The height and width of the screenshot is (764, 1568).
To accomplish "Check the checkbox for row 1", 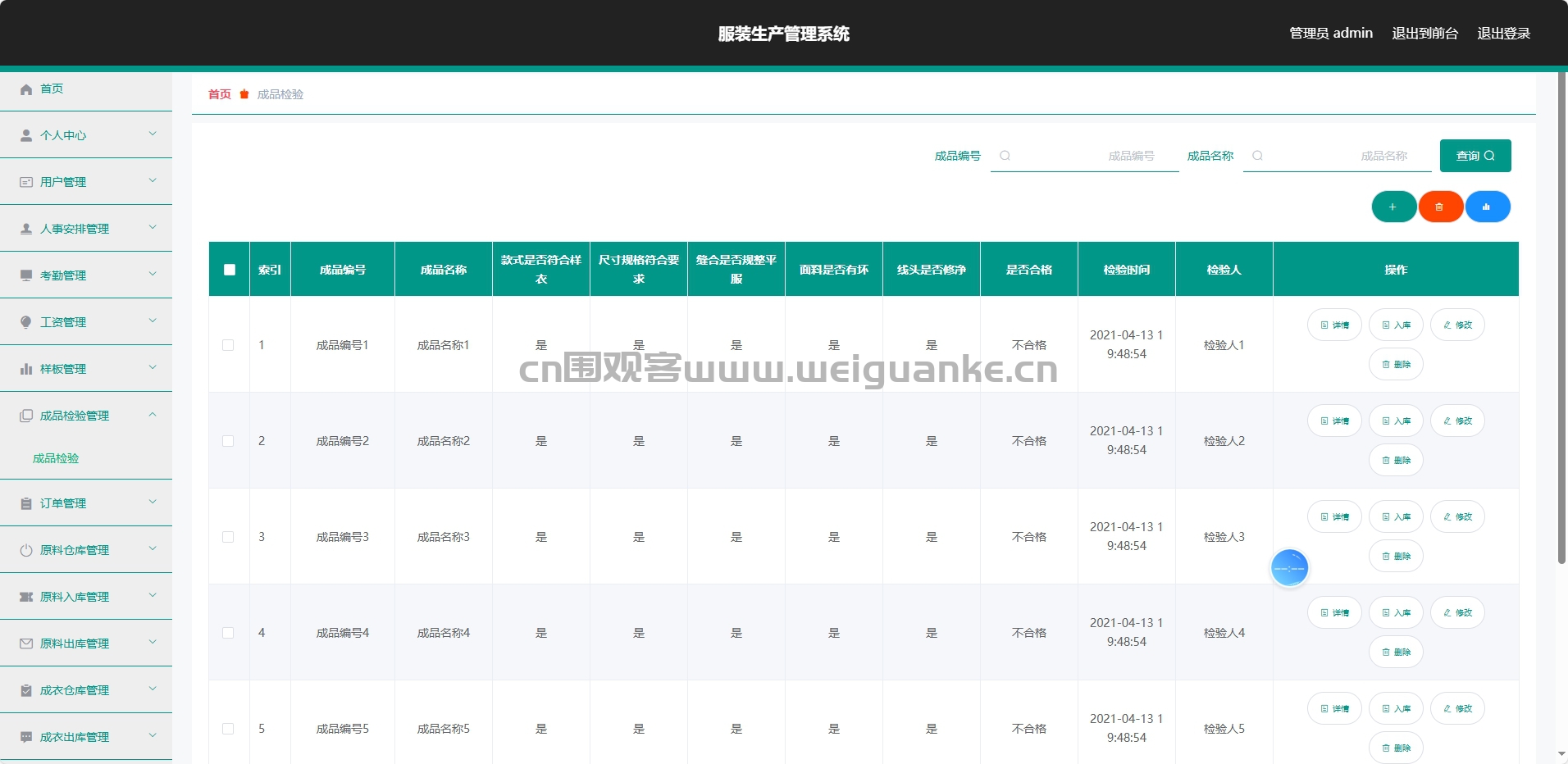I will pos(228,345).
